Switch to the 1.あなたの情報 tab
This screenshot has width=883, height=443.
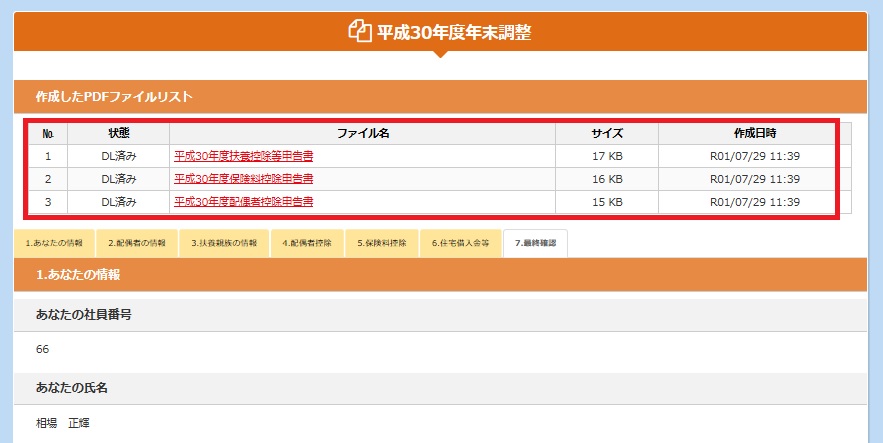pos(54,243)
